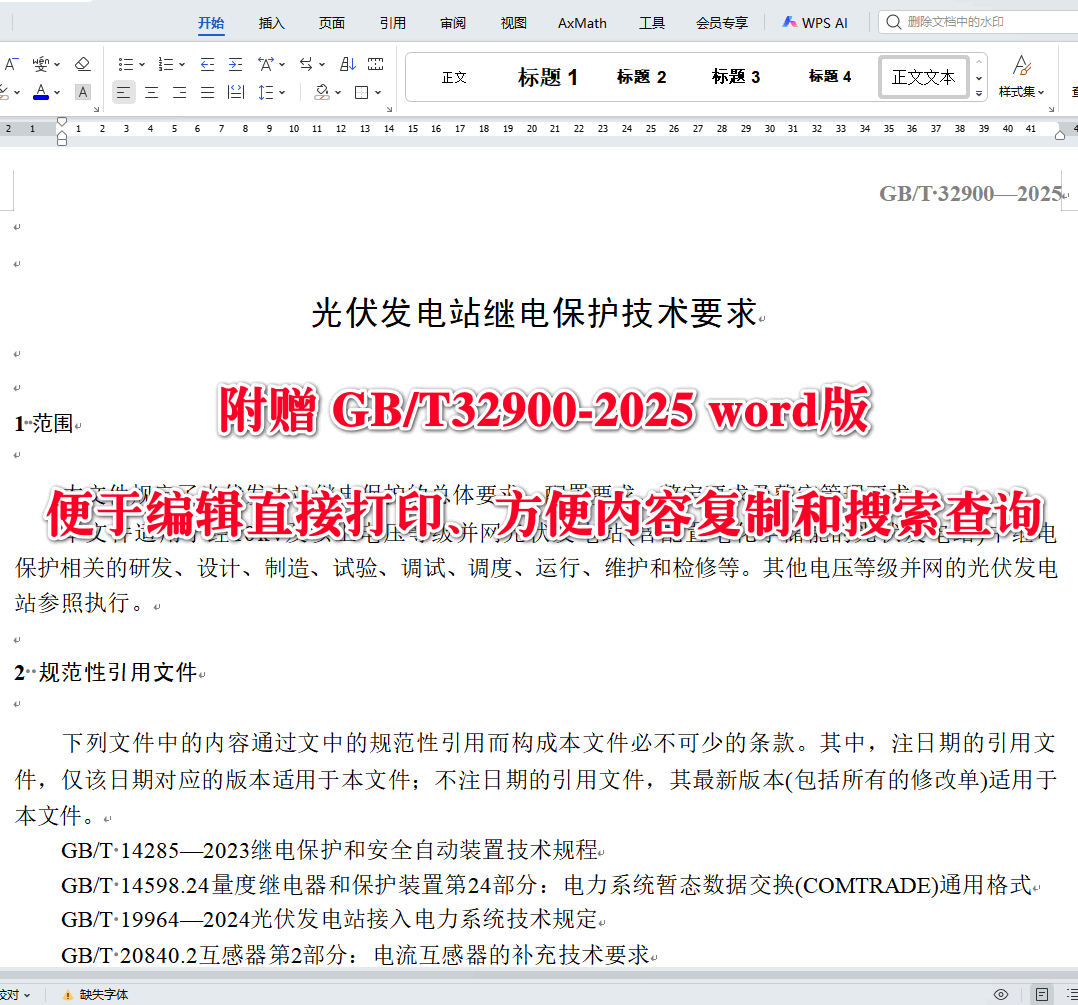Apply font color with the A icon
1078x1005 pixels.
[40, 92]
